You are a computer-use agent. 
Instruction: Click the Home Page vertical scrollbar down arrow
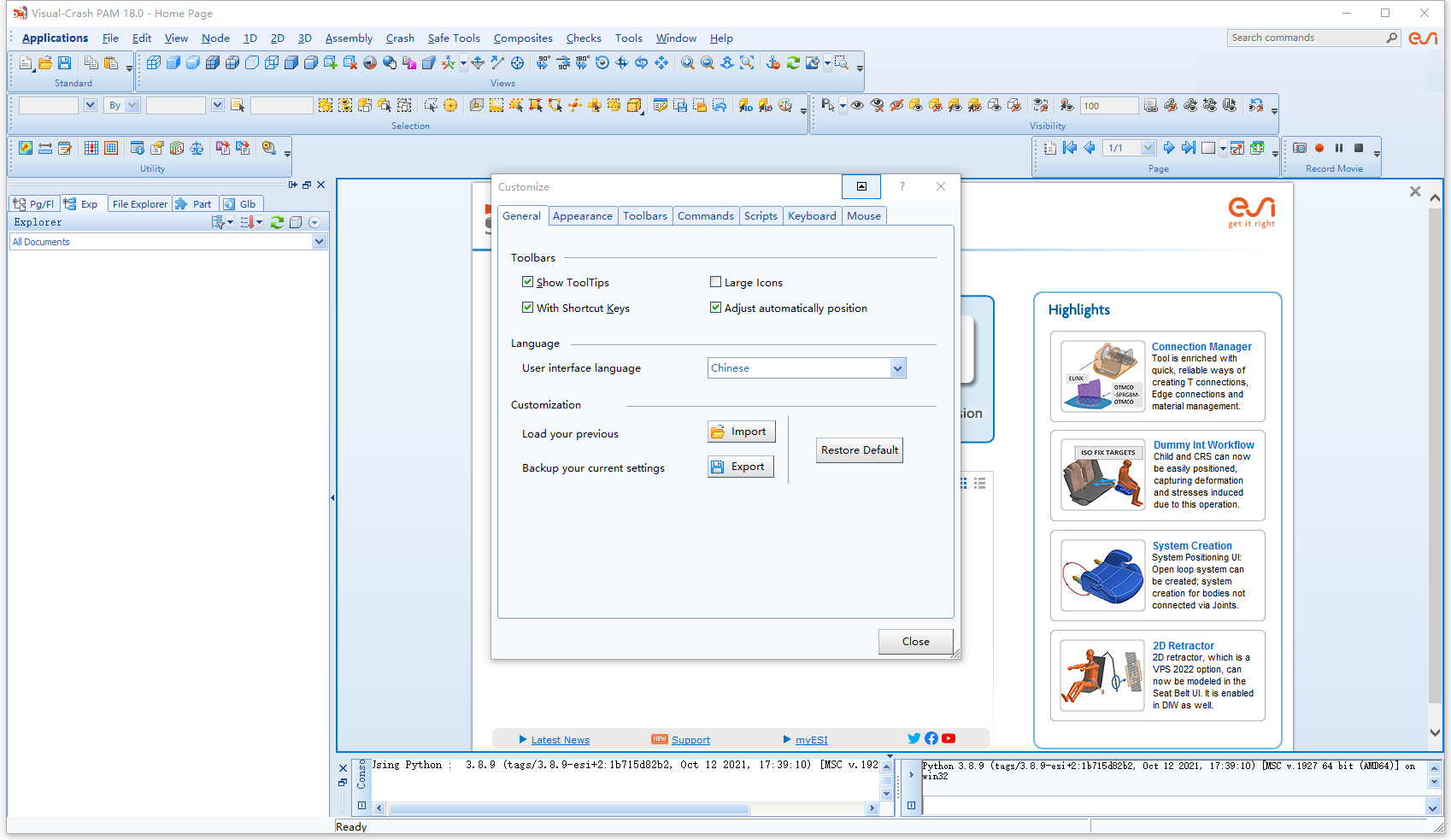click(x=1435, y=732)
